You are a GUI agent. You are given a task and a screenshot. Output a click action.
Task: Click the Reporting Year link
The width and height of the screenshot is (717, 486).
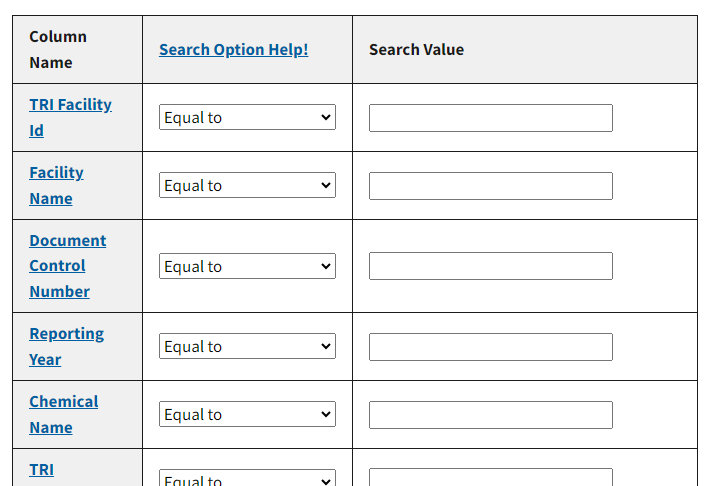(66, 334)
